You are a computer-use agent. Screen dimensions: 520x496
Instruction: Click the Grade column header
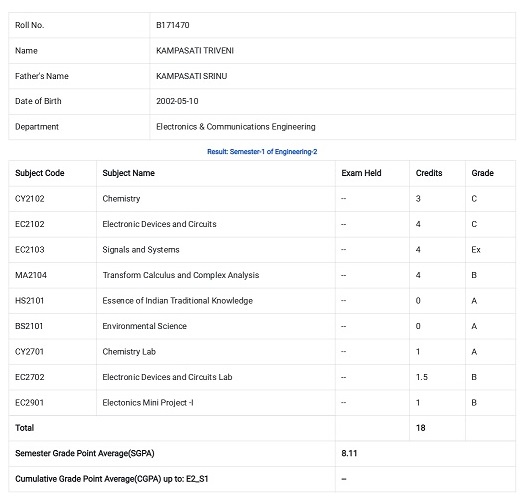click(x=482, y=173)
